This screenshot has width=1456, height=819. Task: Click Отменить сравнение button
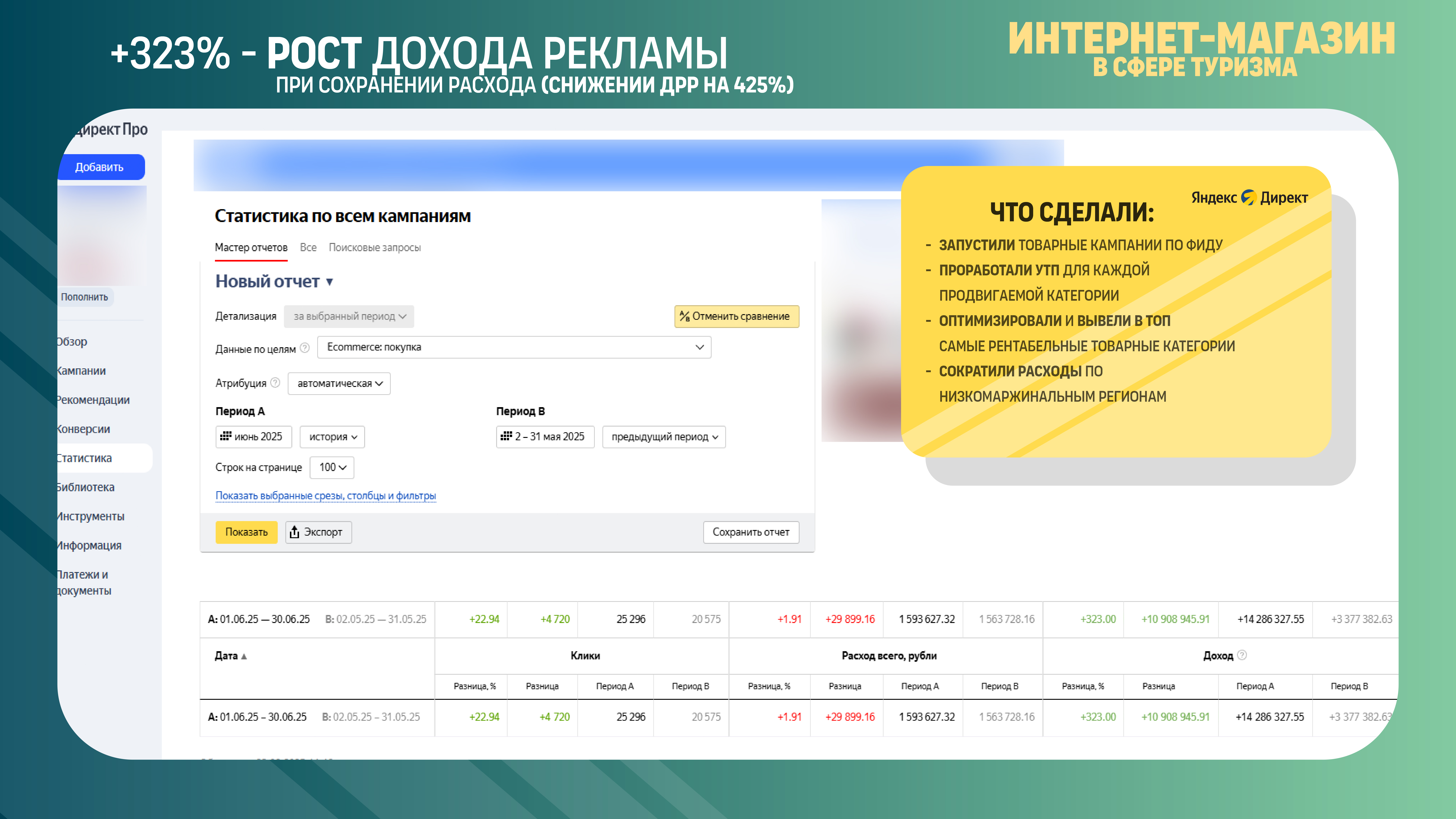pyautogui.click(x=737, y=316)
